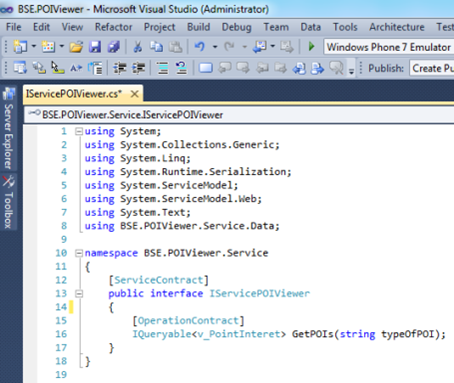Comment out the selected lines icon

(x=163, y=68)
